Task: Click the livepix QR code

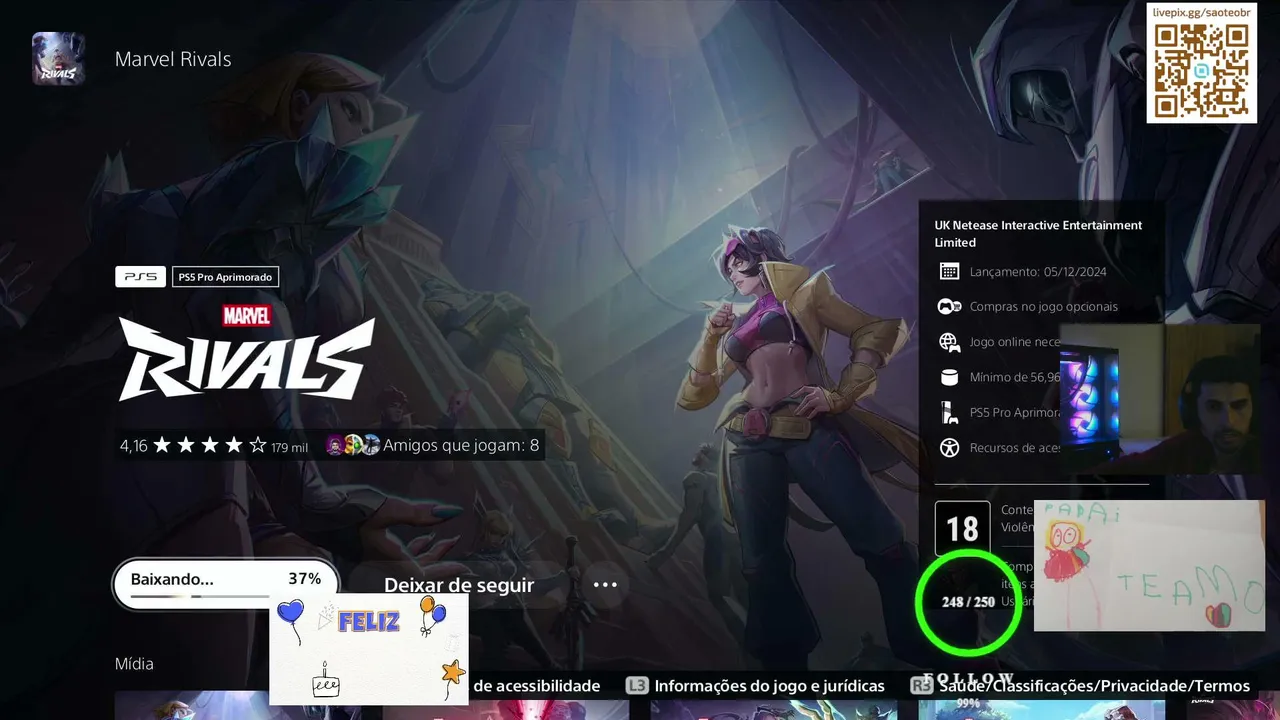Action: click(1201, 72)
